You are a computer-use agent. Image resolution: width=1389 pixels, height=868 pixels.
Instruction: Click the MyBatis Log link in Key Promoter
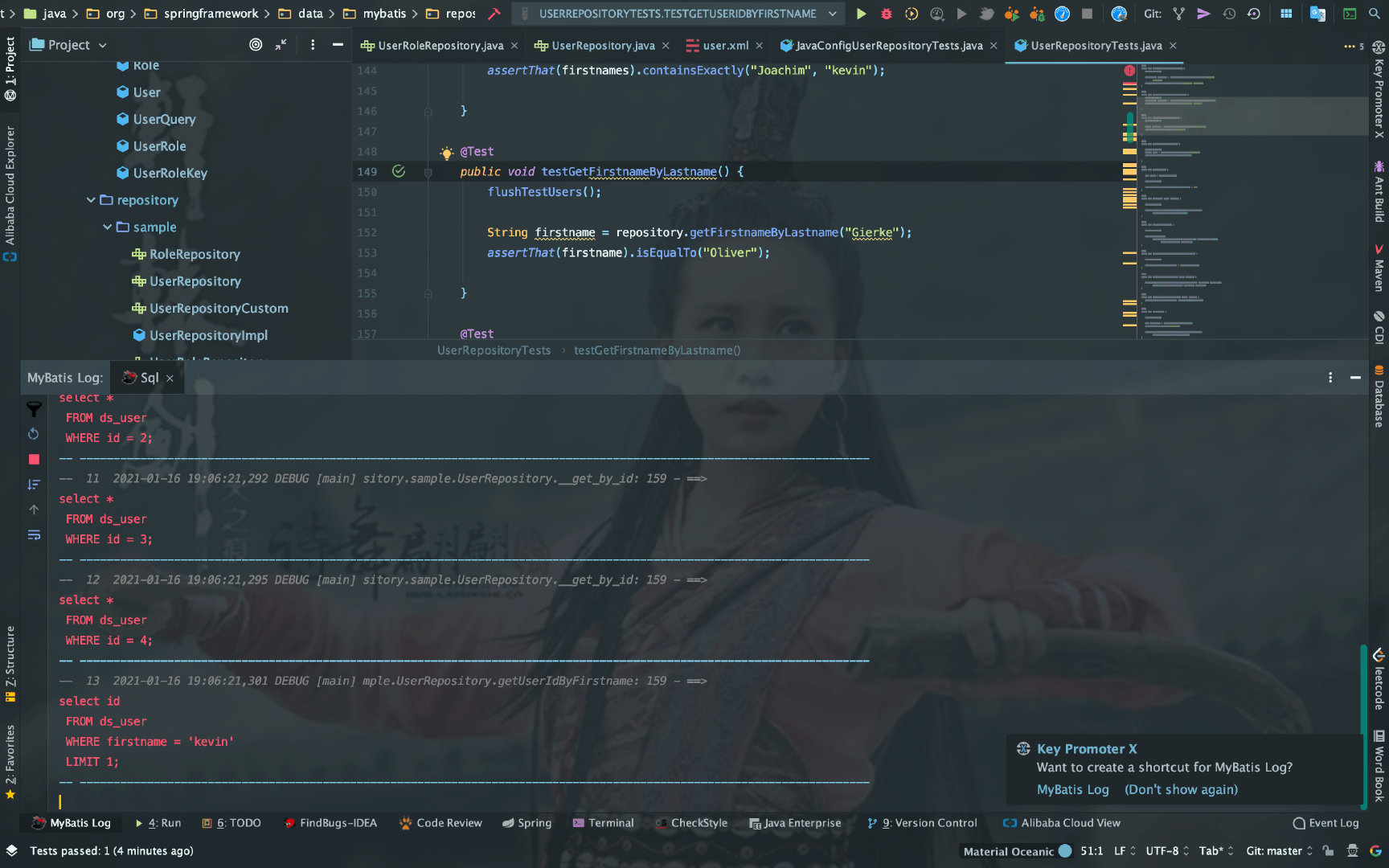tap(1072, 789)
